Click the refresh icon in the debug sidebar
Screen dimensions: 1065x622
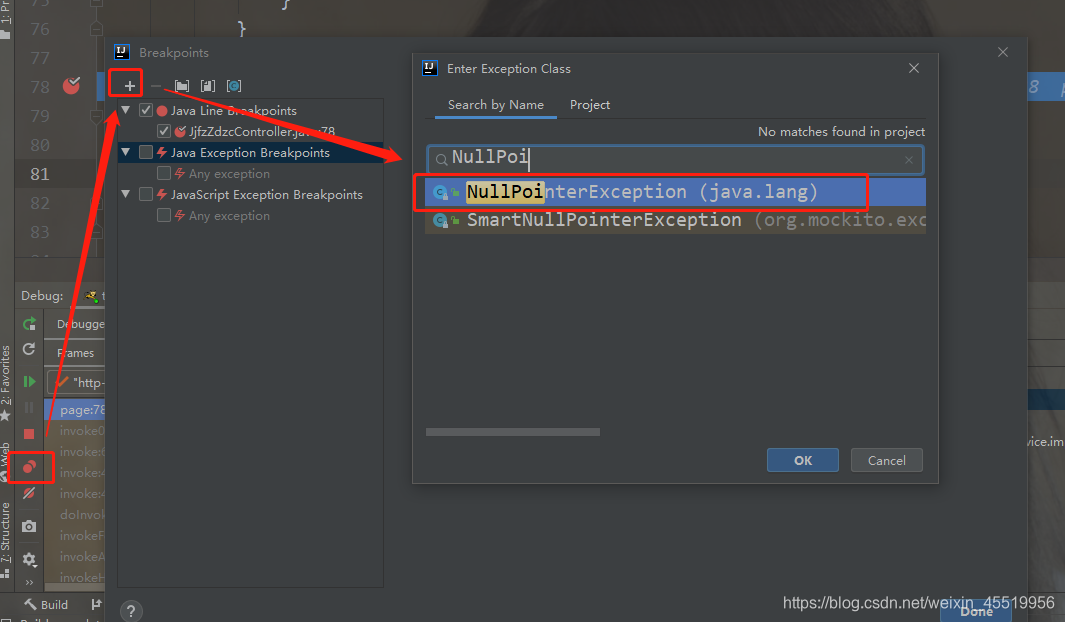tap(29, 349)
